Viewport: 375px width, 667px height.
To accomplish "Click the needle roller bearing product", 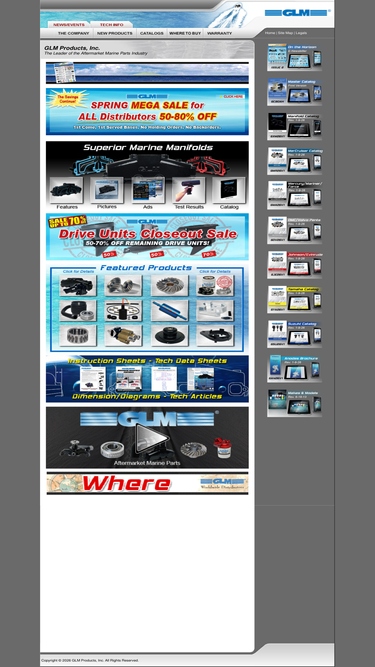I will pos(78,336).
